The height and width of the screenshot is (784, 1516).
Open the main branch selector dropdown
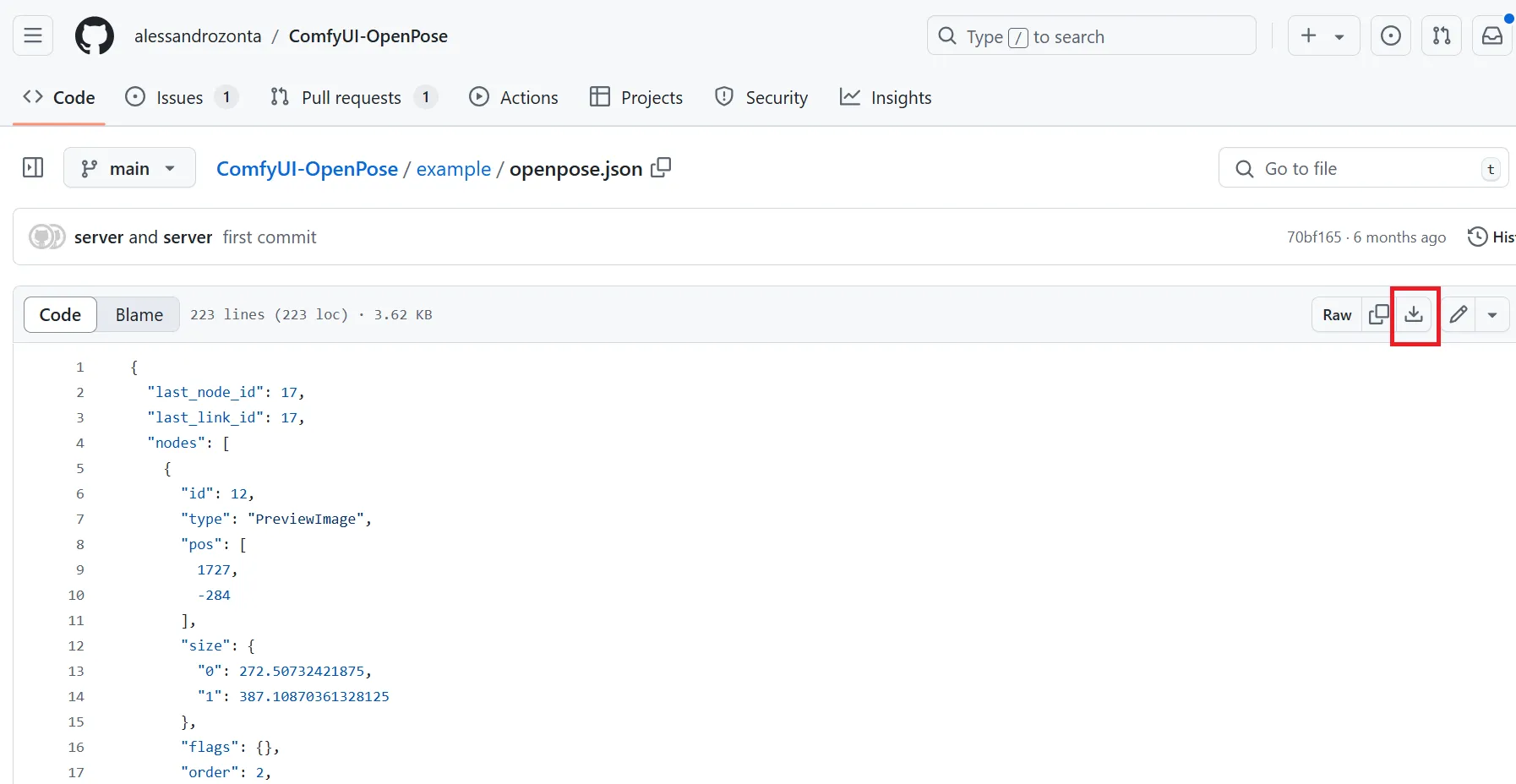point(128,167)
